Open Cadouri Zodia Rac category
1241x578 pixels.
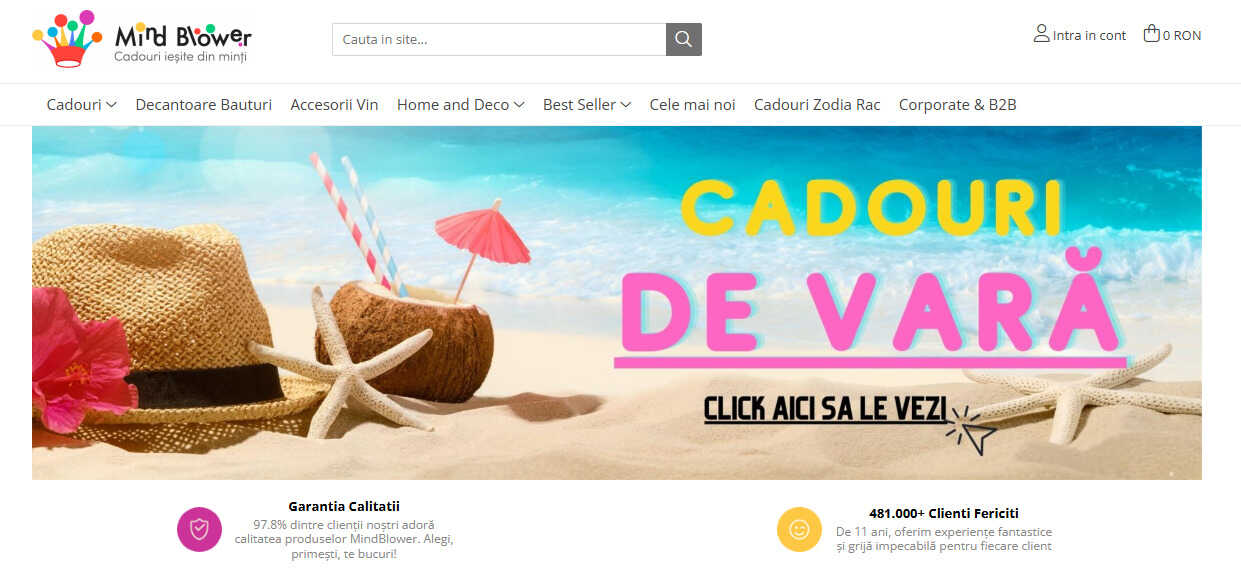click(x=817, y=105)
